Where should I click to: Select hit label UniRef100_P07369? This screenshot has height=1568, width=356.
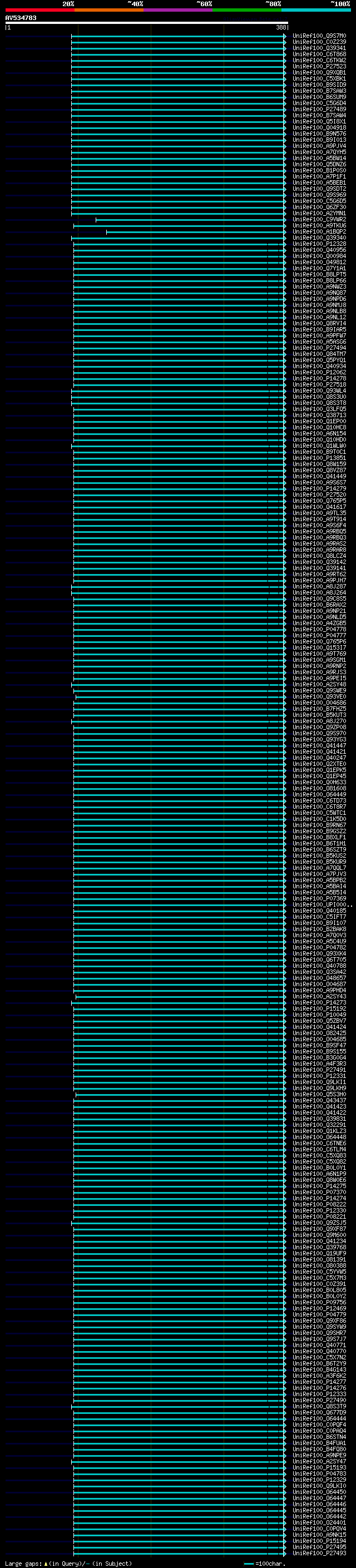(x=319, y=898)
